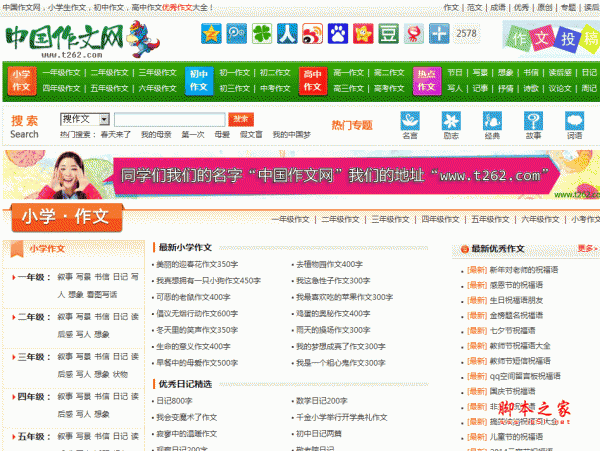The height and width of the screenshot is (451, 600).
Task: Open the 搜作文 search type dropdown
Action: (x=85, y=119)
